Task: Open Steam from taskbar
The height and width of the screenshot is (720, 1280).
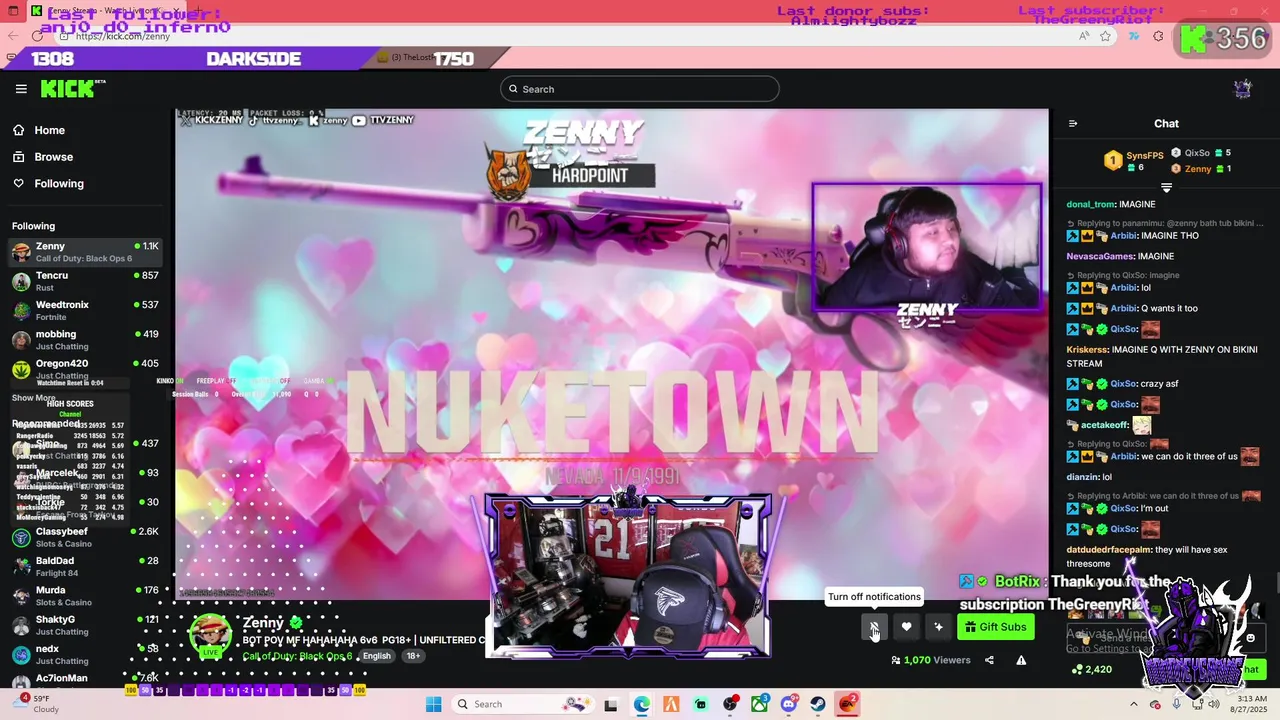Action: coord(818,704)
